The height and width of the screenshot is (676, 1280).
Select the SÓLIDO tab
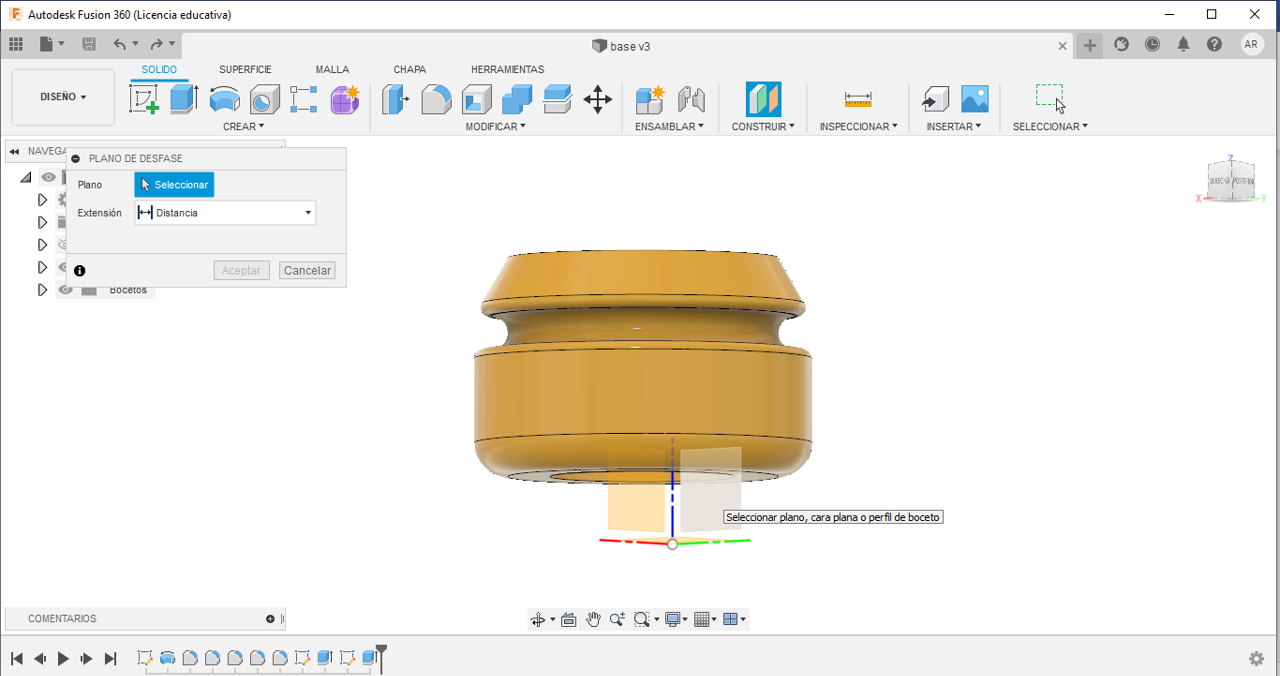click(x=159, y=70)
